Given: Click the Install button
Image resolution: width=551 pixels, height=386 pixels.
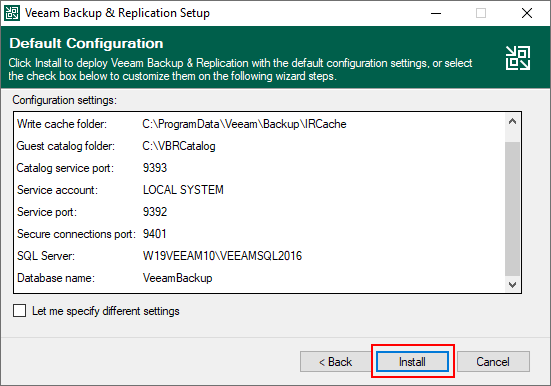Looking at the screenshot, I should tap(412, 361).
